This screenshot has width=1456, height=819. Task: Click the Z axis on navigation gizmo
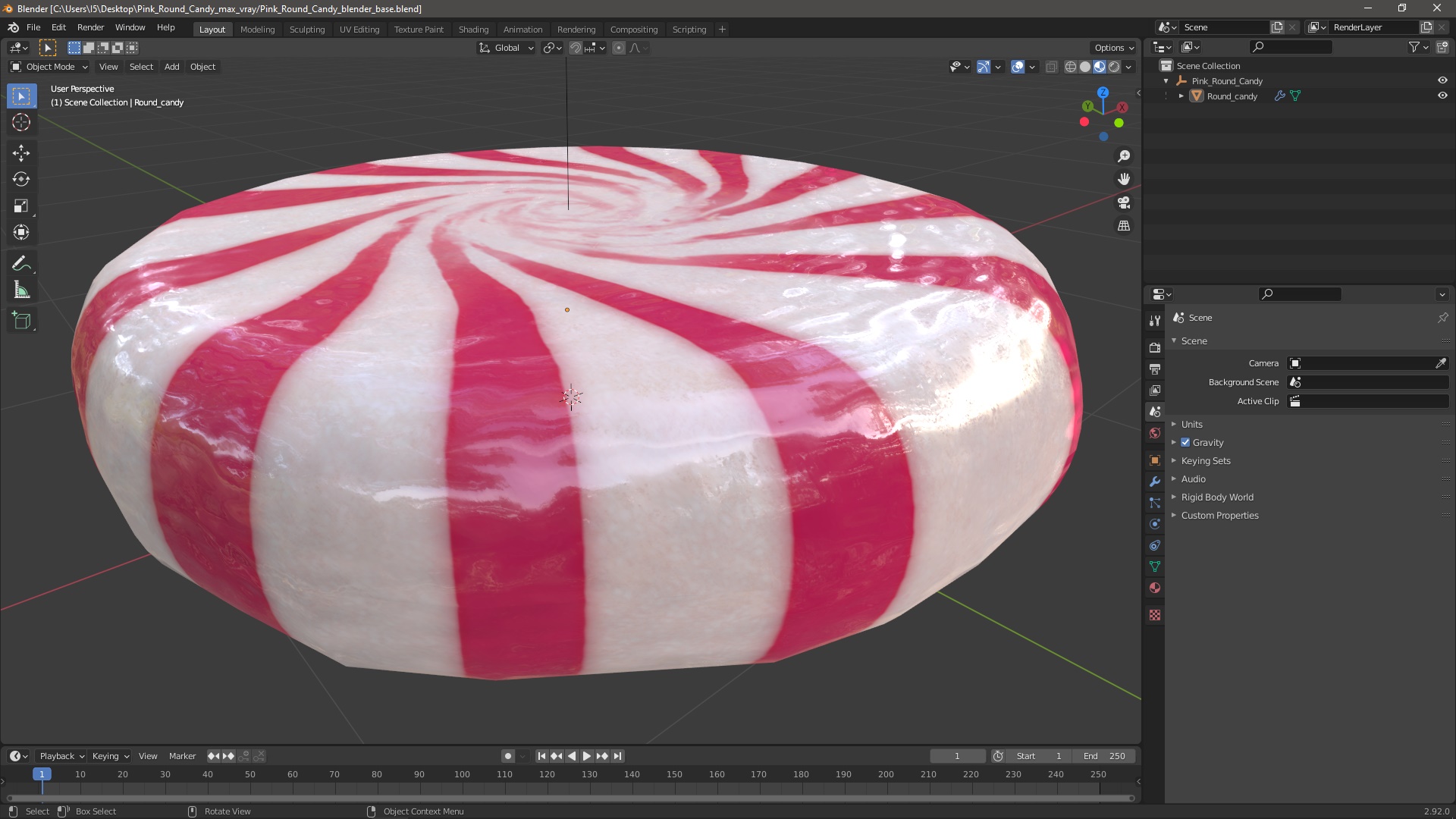1103,92
